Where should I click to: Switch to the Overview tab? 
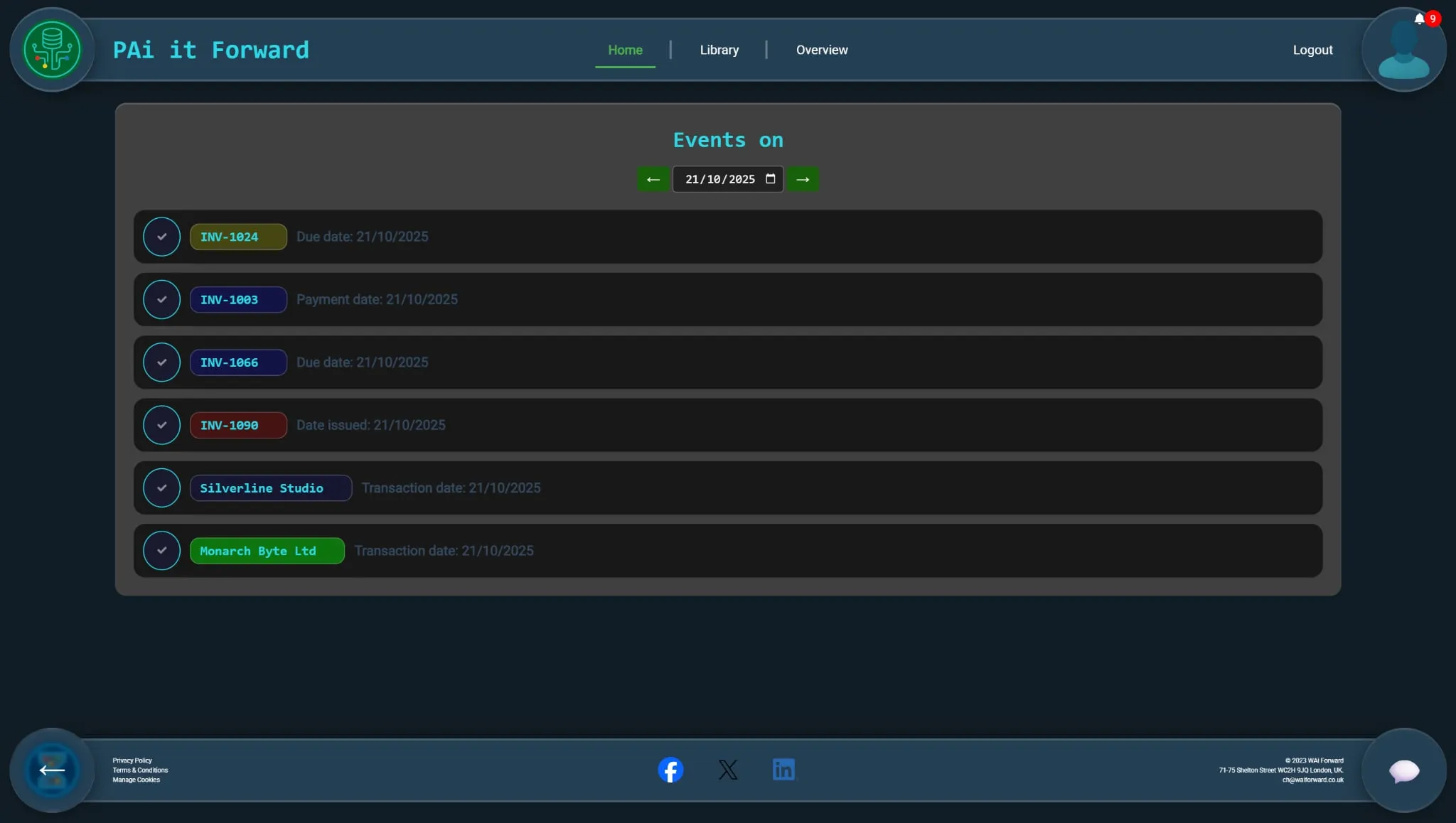pos(821,50)
